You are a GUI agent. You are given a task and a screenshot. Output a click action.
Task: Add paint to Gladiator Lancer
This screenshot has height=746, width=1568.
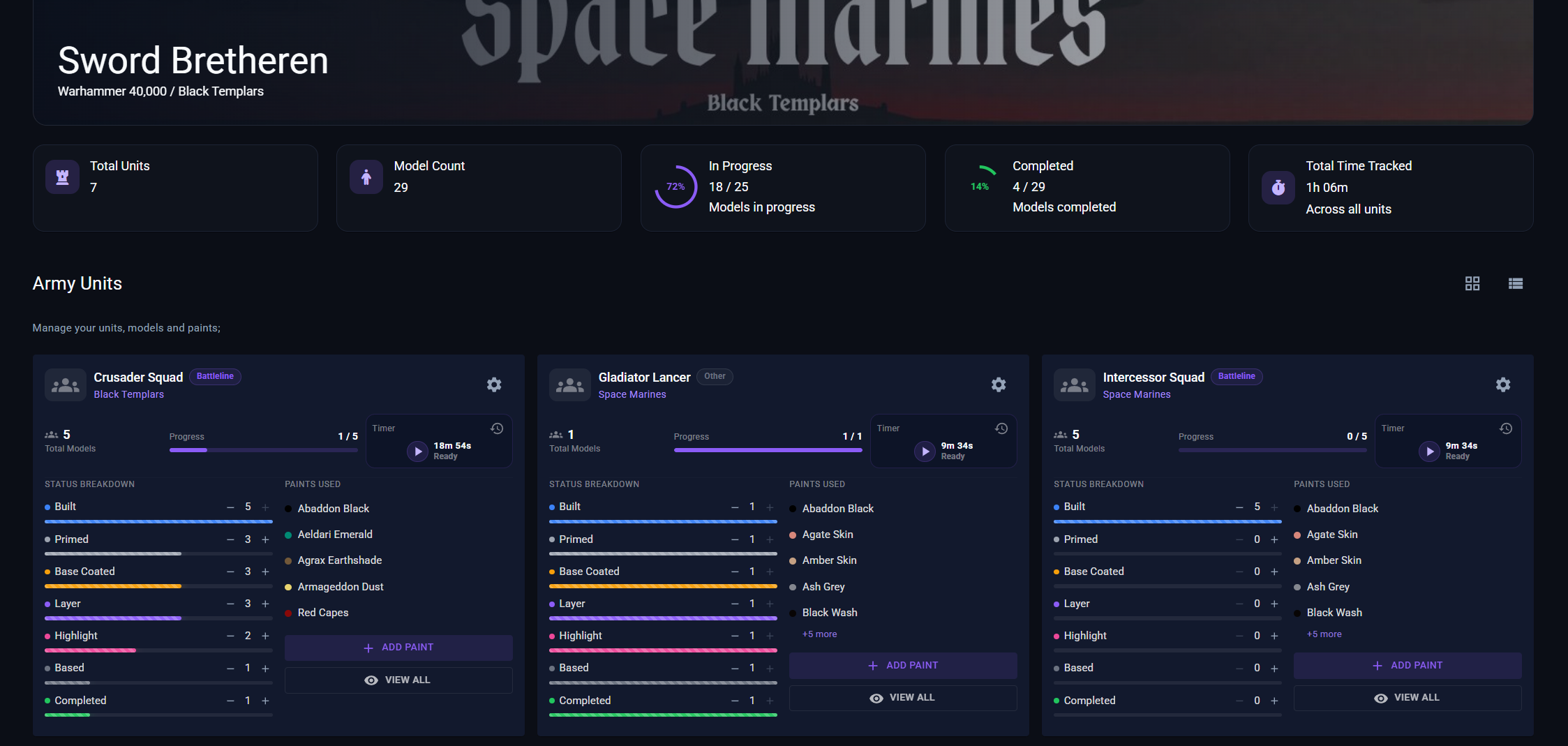903,666
